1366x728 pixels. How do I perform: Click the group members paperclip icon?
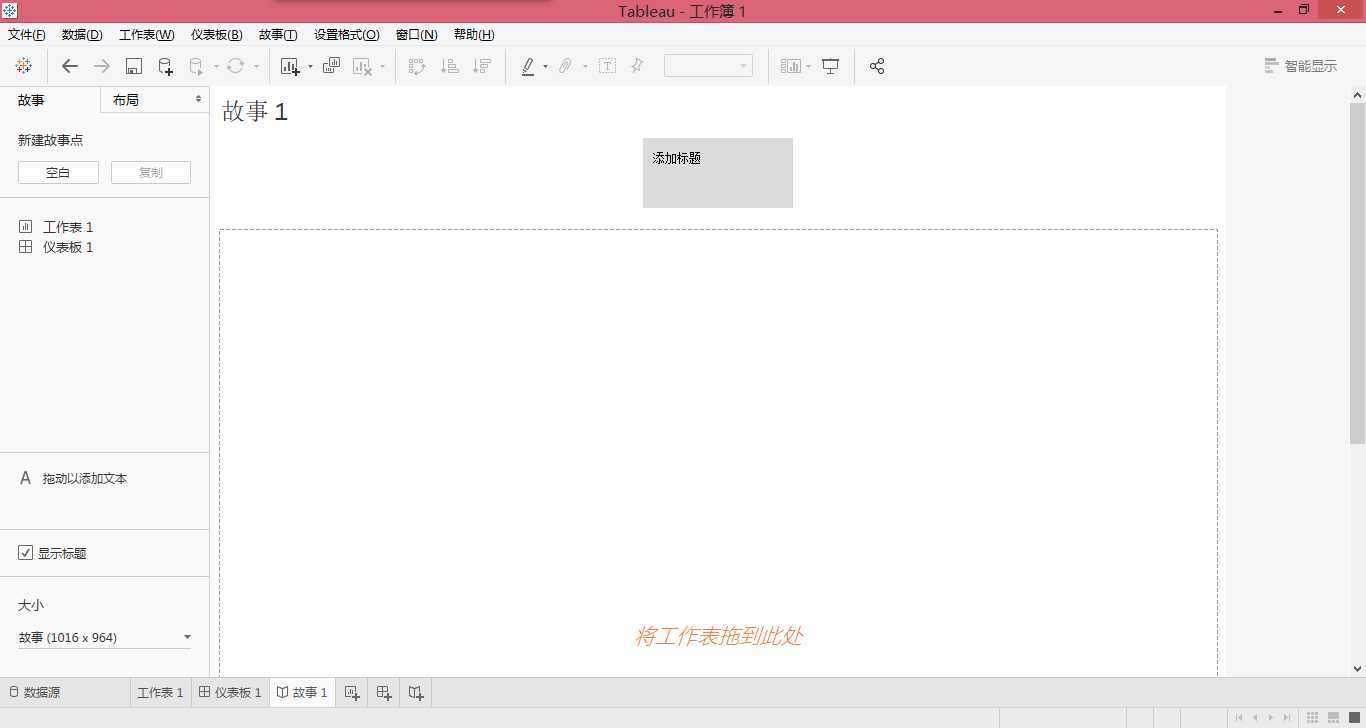coord(565,66)
